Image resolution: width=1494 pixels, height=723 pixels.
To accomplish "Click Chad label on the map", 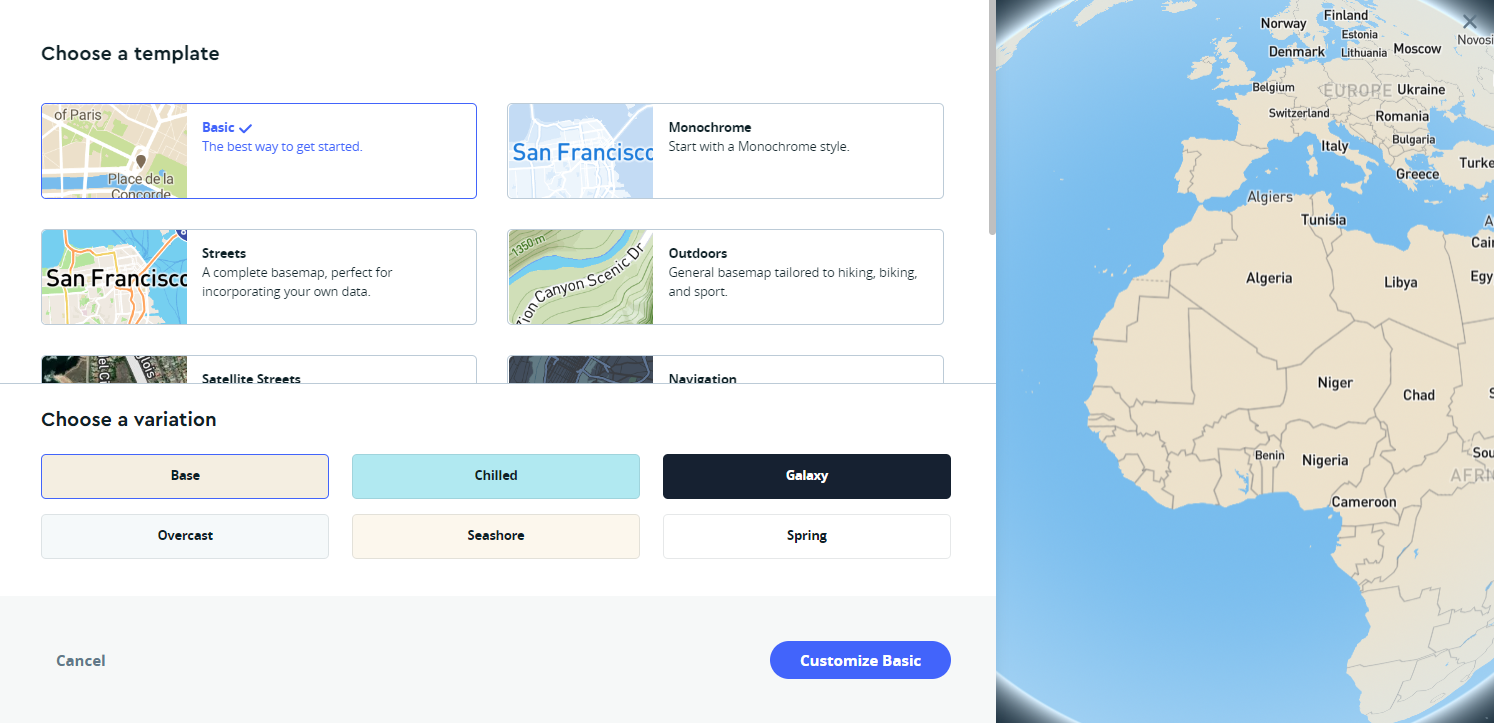I will pyautogui.click(x=1419, y=394).
